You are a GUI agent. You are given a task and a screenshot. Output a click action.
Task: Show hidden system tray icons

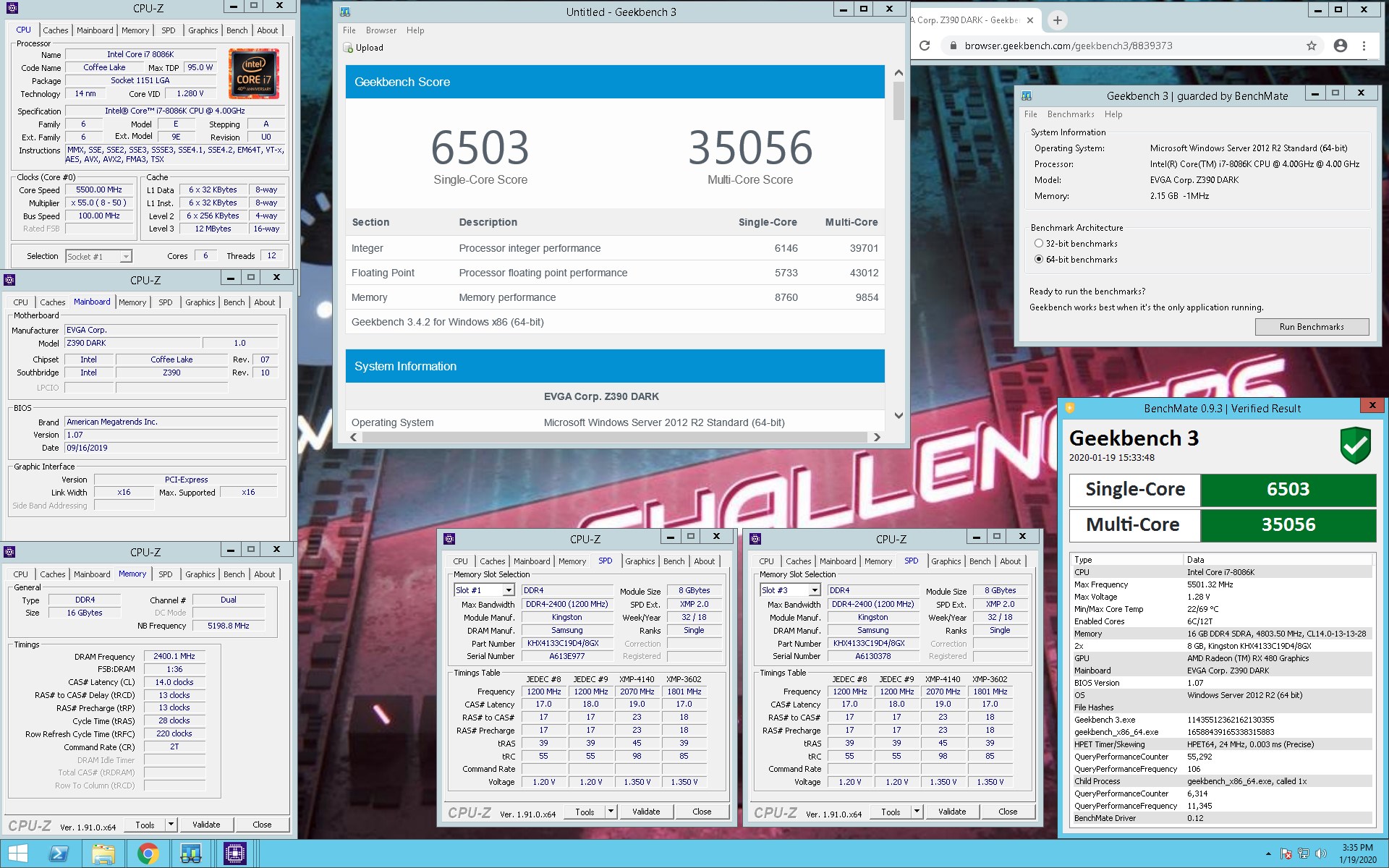(1268, 854)
